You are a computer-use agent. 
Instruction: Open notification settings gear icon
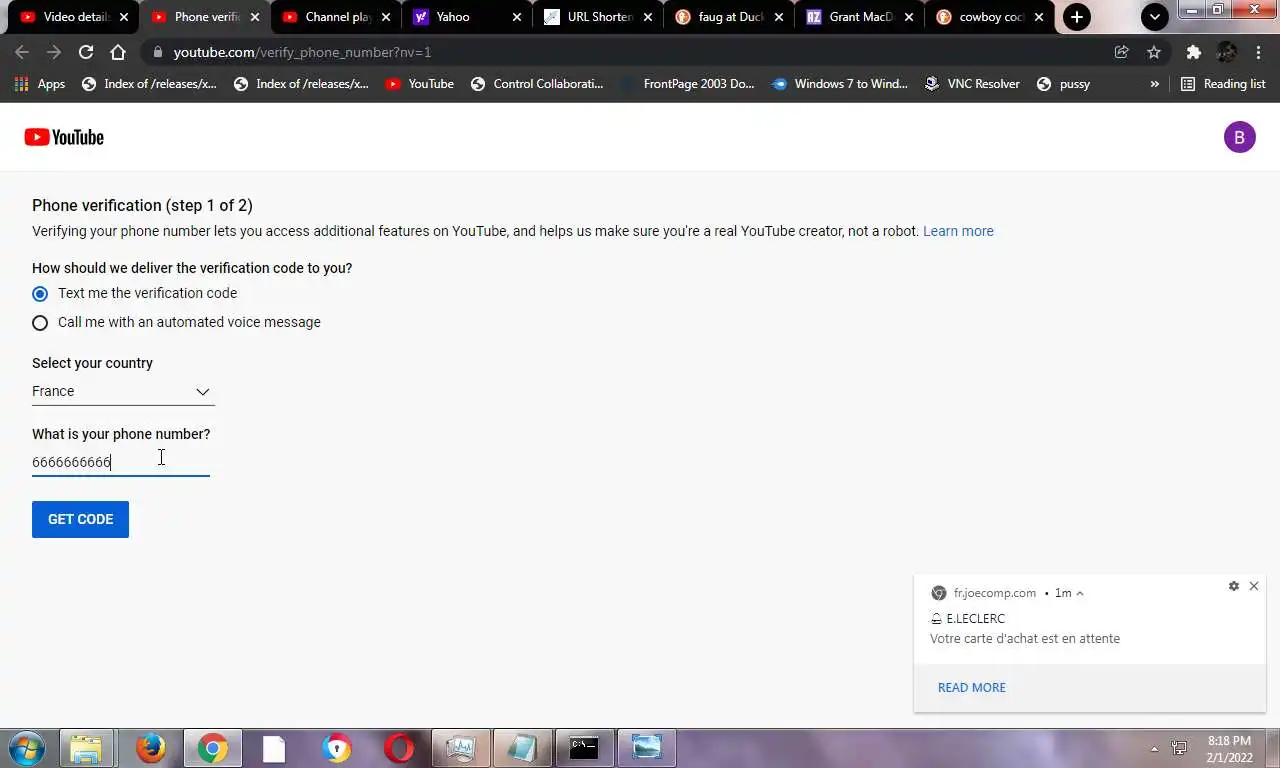point(1234,586)
